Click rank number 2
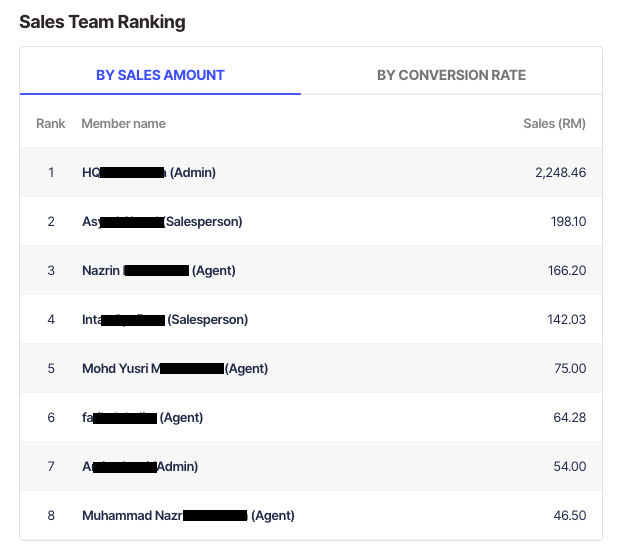The width and height of the screenshot is (624, 560). coord(51,221)
